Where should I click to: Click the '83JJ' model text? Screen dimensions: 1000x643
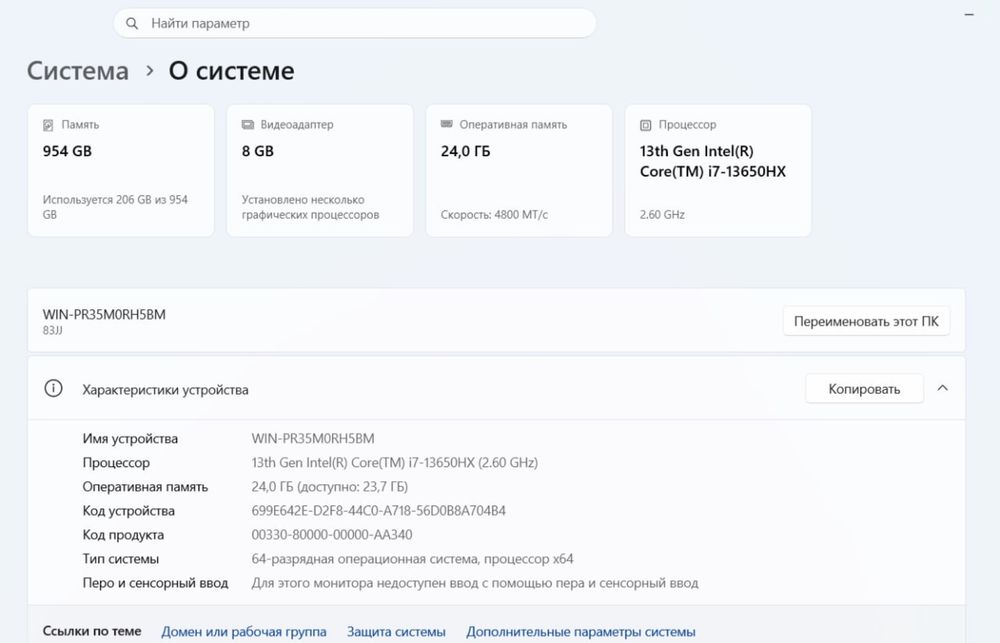[x=52, y=330]
